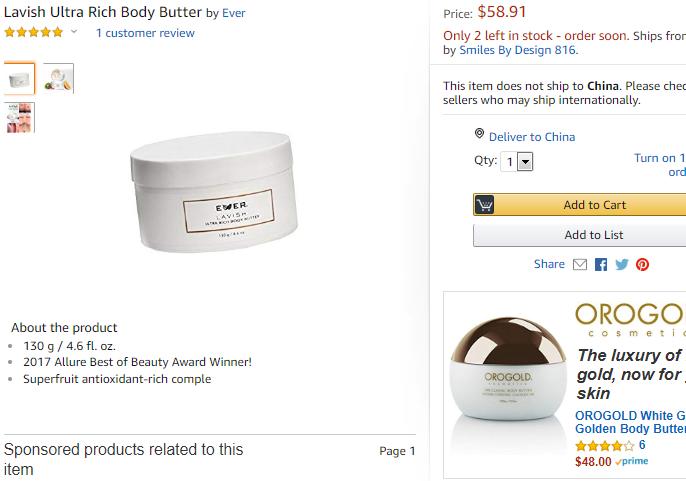This screenshot has width=686, height=481.
Task: Open the Qty quantity dropdown
Action: pos(518,162)
